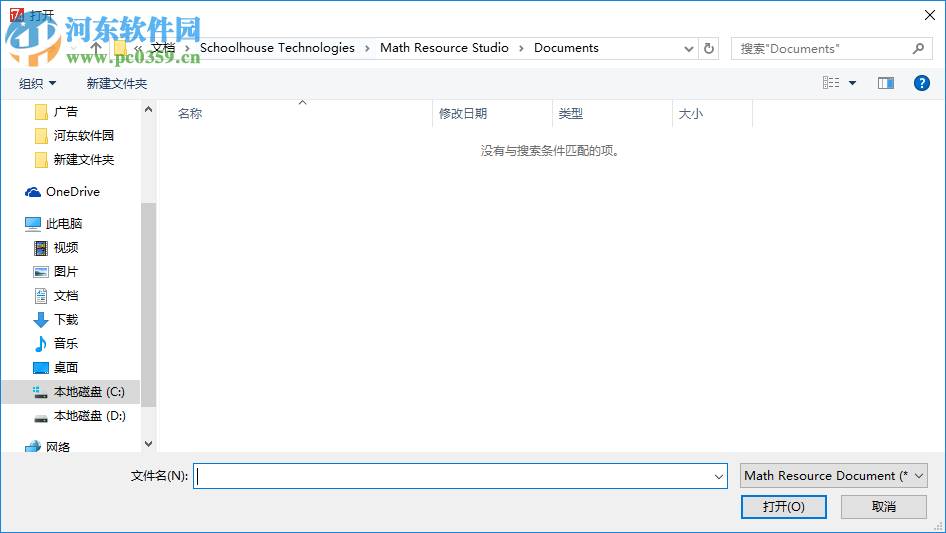Click the 下载 blue arrow icon
The height and width of the screenshot is (533, 946).
pos(40,320)
